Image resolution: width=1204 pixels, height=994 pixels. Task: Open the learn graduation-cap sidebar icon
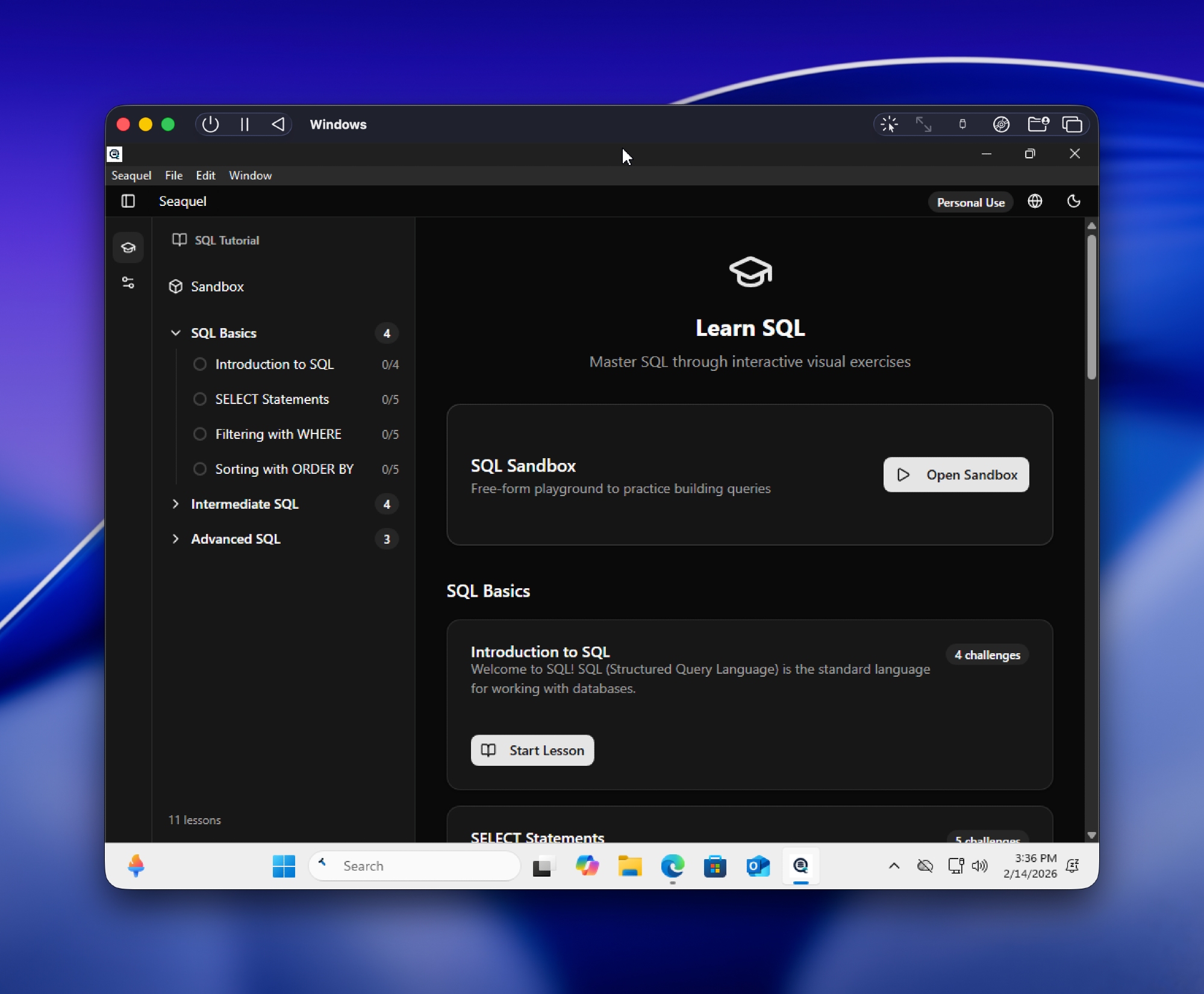(128, 247)
